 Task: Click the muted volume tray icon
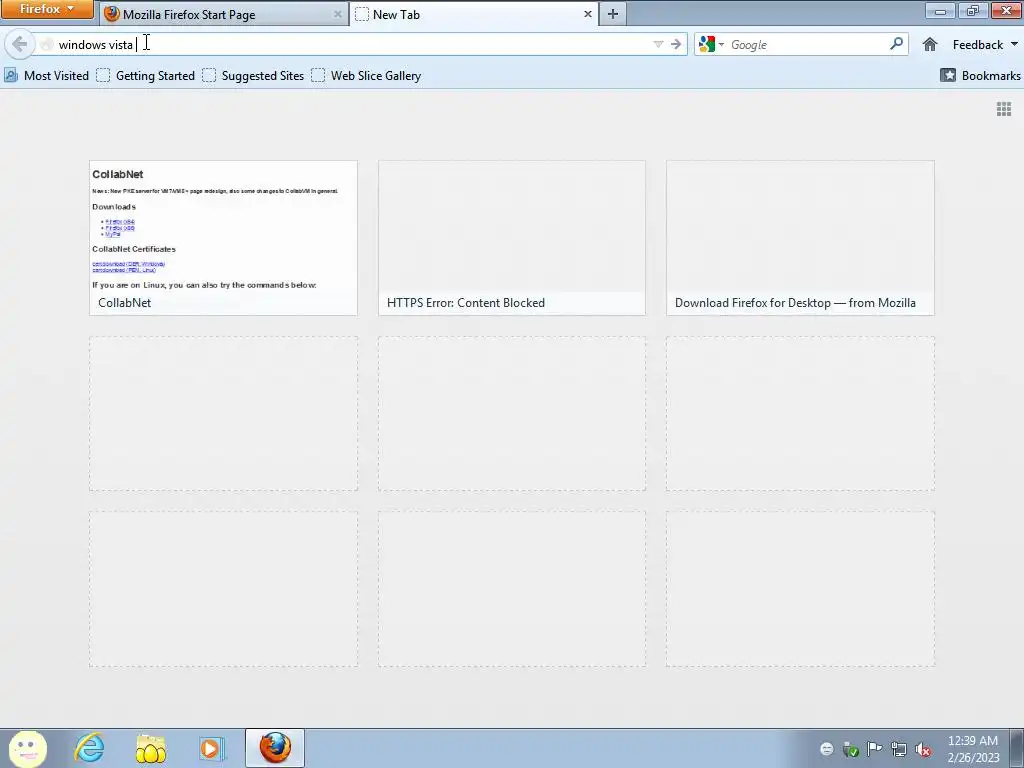coord(923,749)
